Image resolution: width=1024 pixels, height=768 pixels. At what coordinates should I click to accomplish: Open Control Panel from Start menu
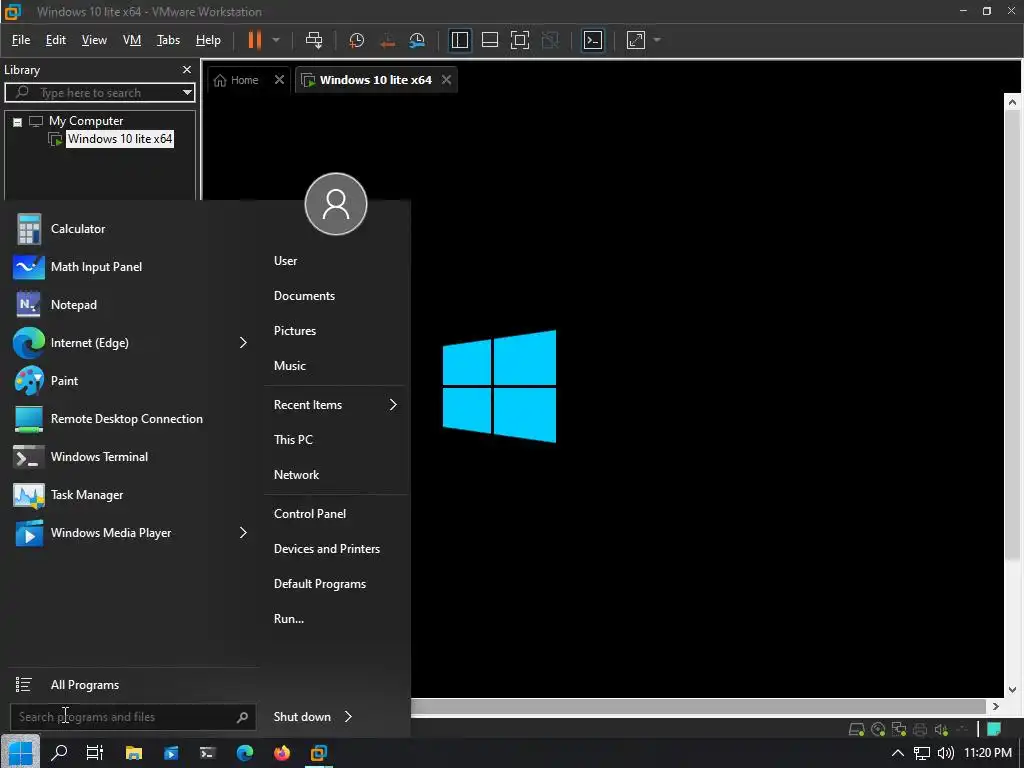coord(310,514)
